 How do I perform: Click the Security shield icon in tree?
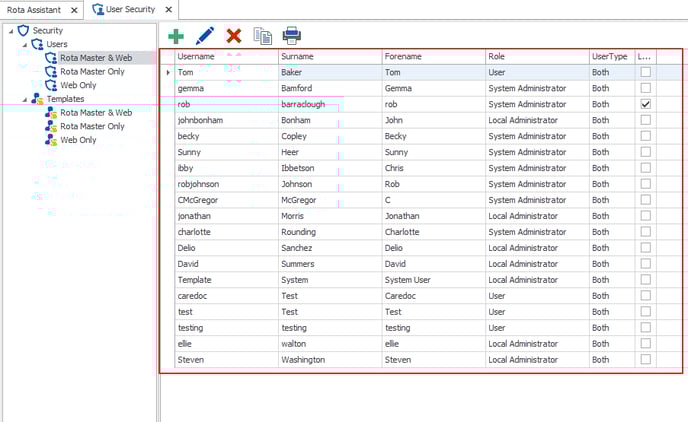pos(23,30)
